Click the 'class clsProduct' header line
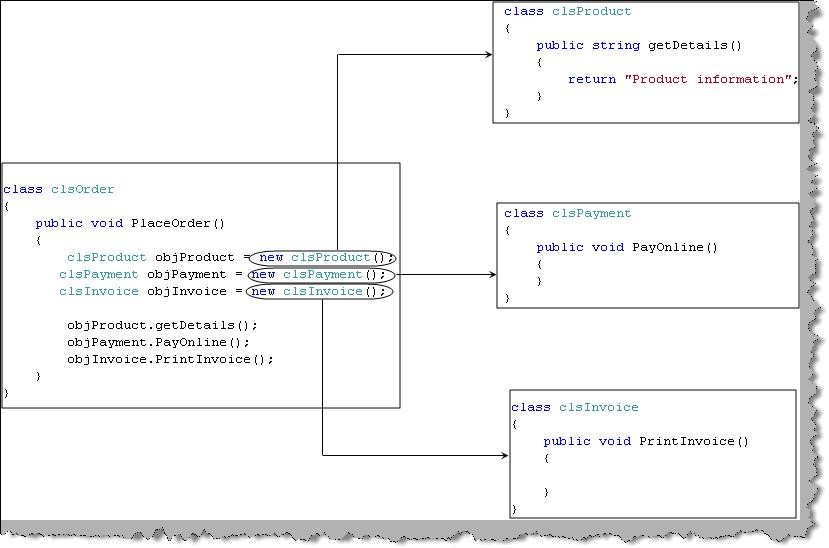 pyautogui.click(x=567, y=11)
